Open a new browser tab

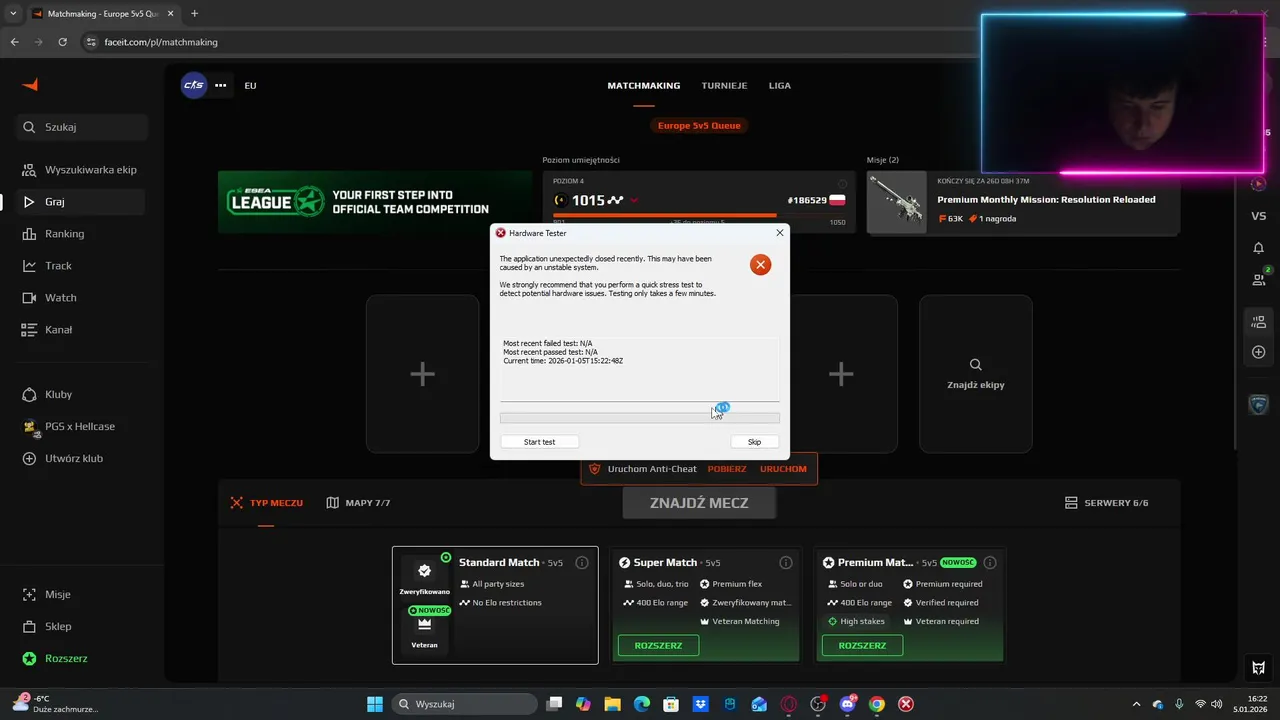tap(194, 14)
